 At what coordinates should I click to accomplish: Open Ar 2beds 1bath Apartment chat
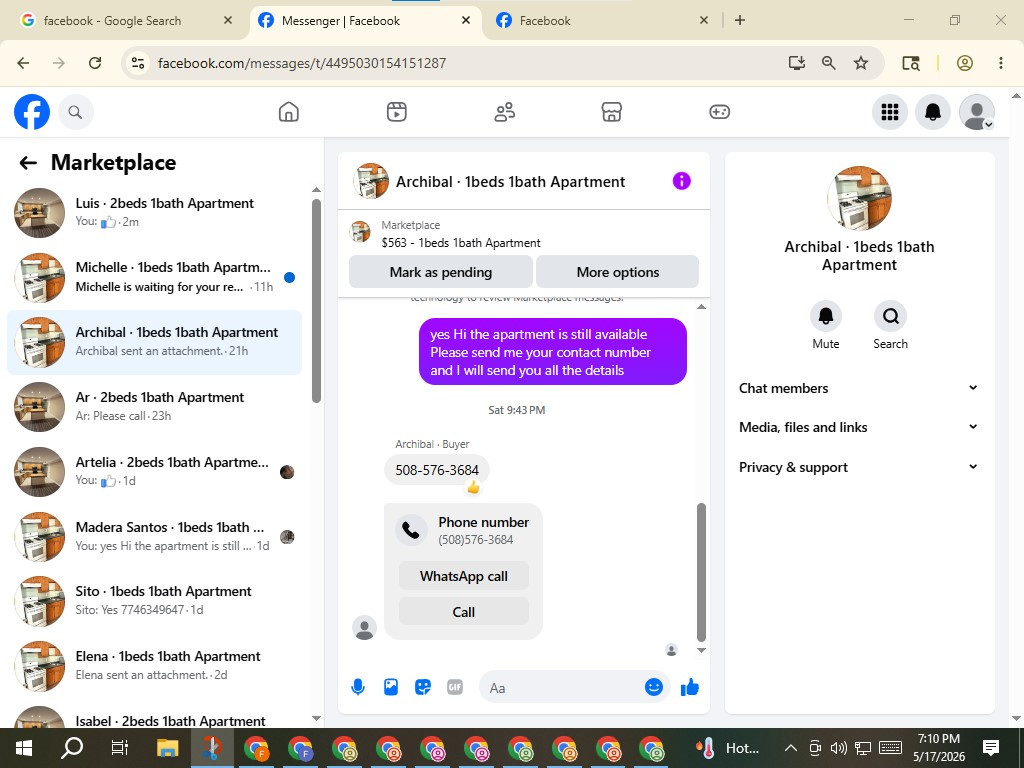coord(154,406)
